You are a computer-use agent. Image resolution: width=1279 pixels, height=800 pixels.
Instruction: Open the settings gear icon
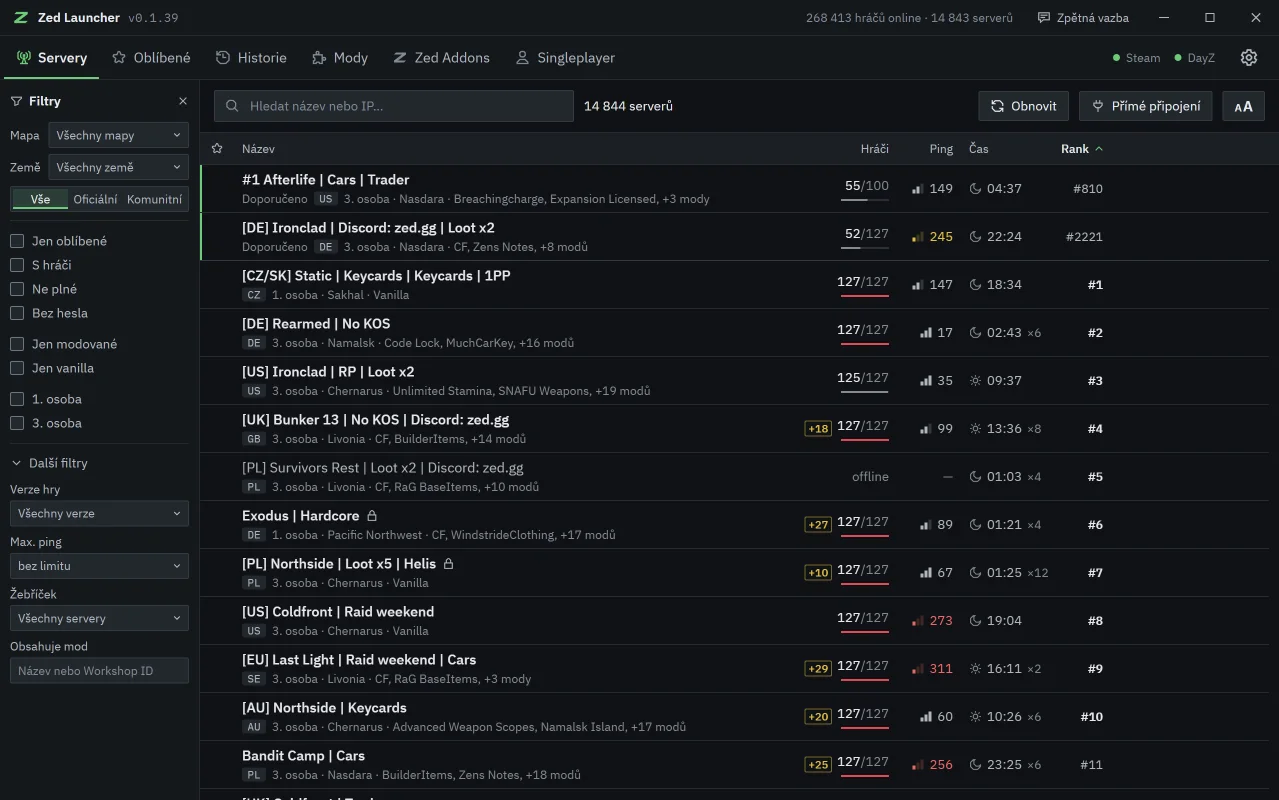[1248, 58]
